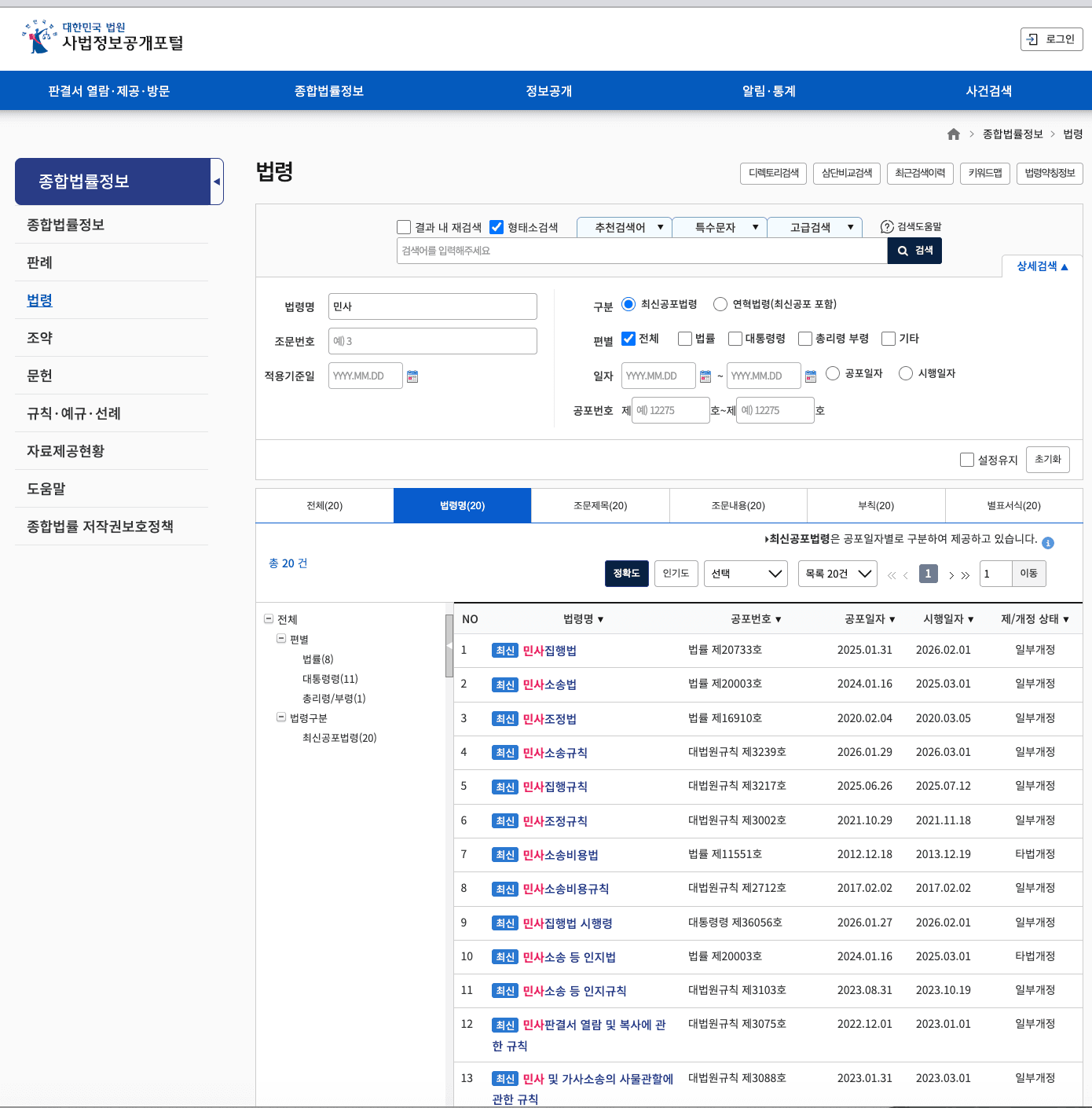Click the 디렉토리검색 button
Viewport: 1092px width, 1108px height.
click(x=773, y=173)
